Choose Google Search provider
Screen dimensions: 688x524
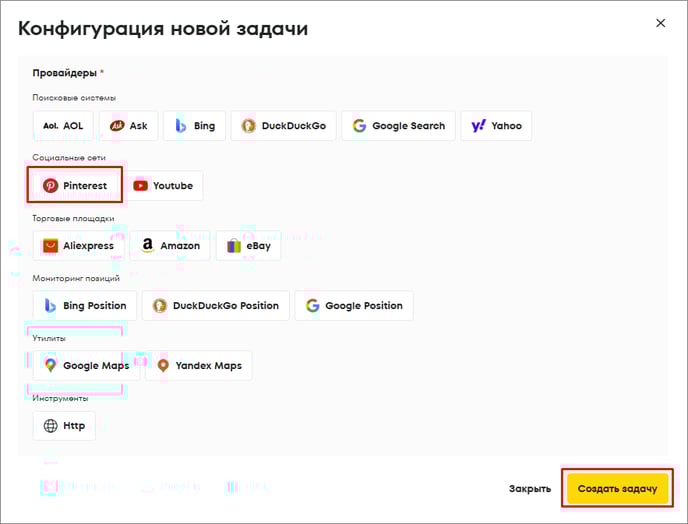coord(398,126)
